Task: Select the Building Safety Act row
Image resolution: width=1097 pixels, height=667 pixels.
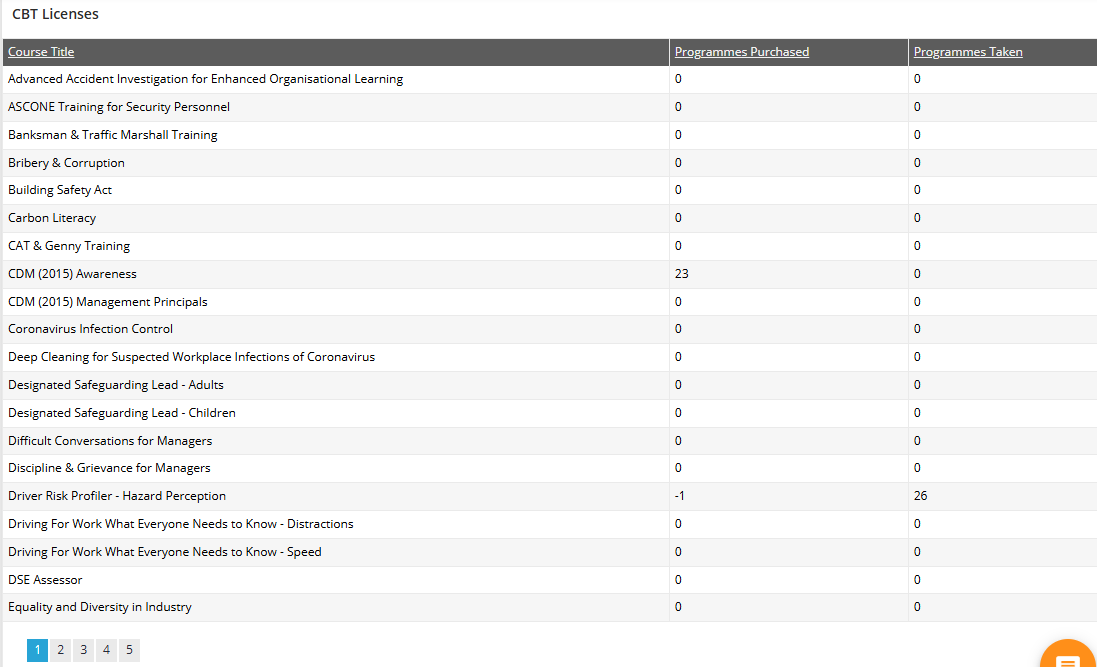Action: coord(60,190)
